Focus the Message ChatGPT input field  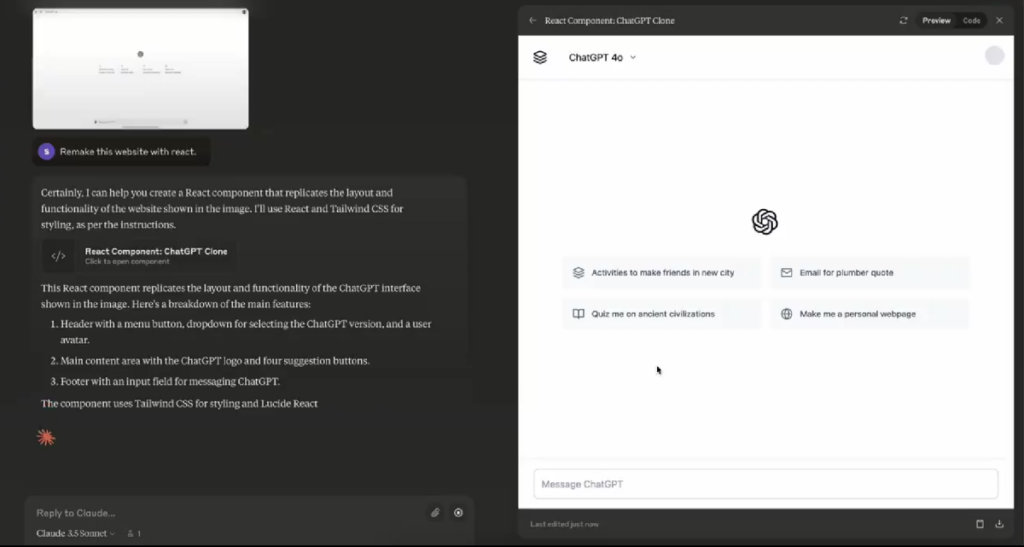pos(765,484)
